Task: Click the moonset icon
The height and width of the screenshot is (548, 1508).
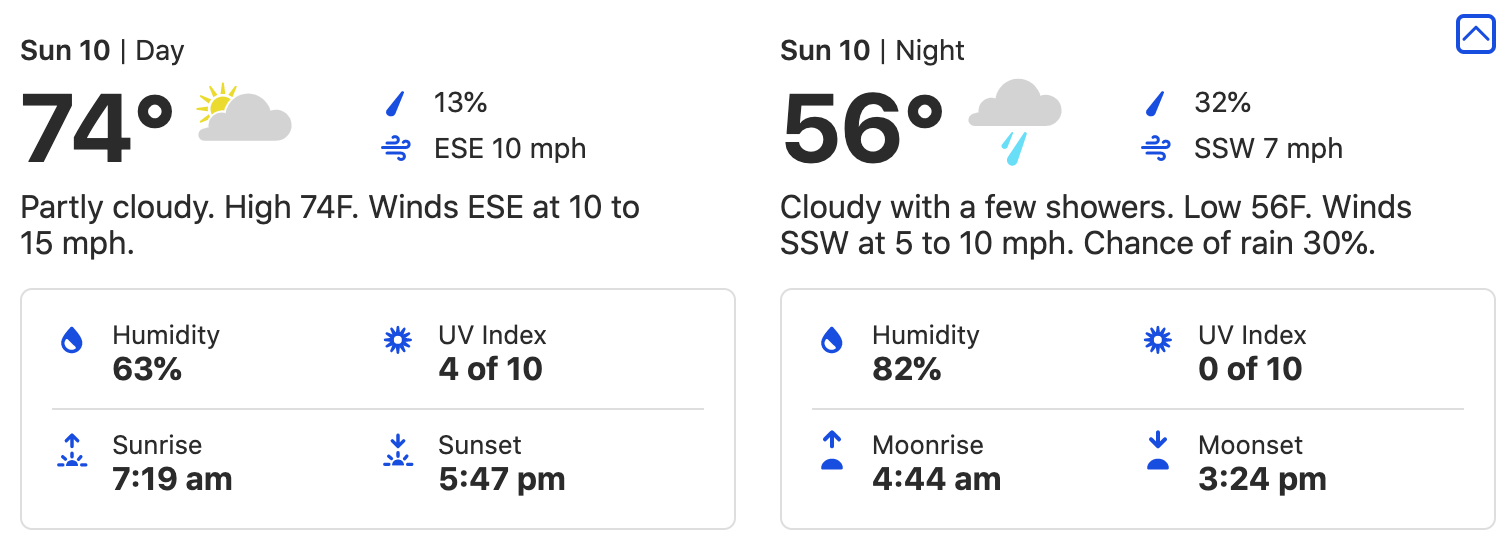Action: 1158,451
